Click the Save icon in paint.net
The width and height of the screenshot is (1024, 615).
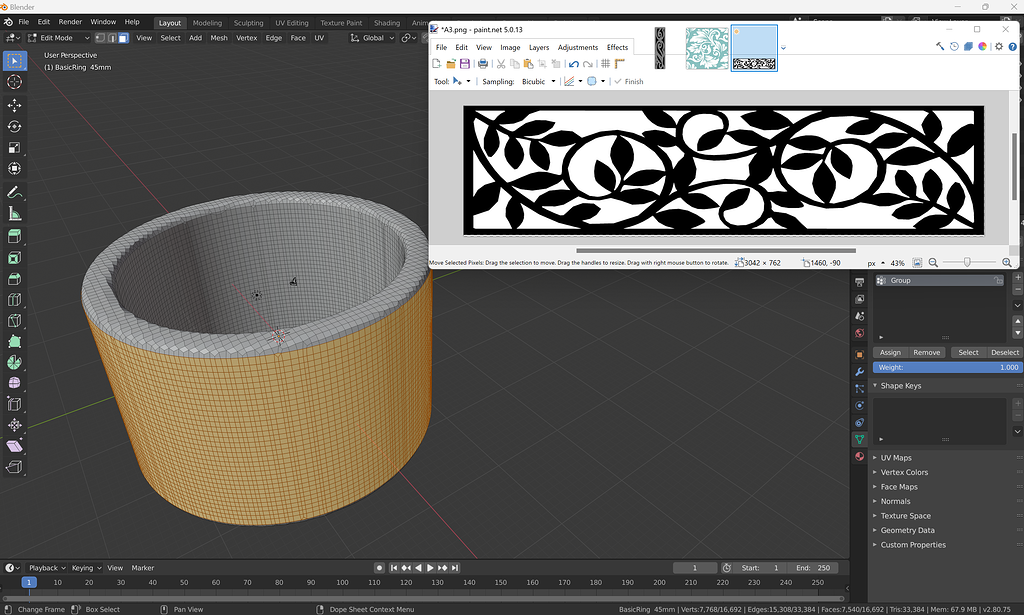pos(465,63)
